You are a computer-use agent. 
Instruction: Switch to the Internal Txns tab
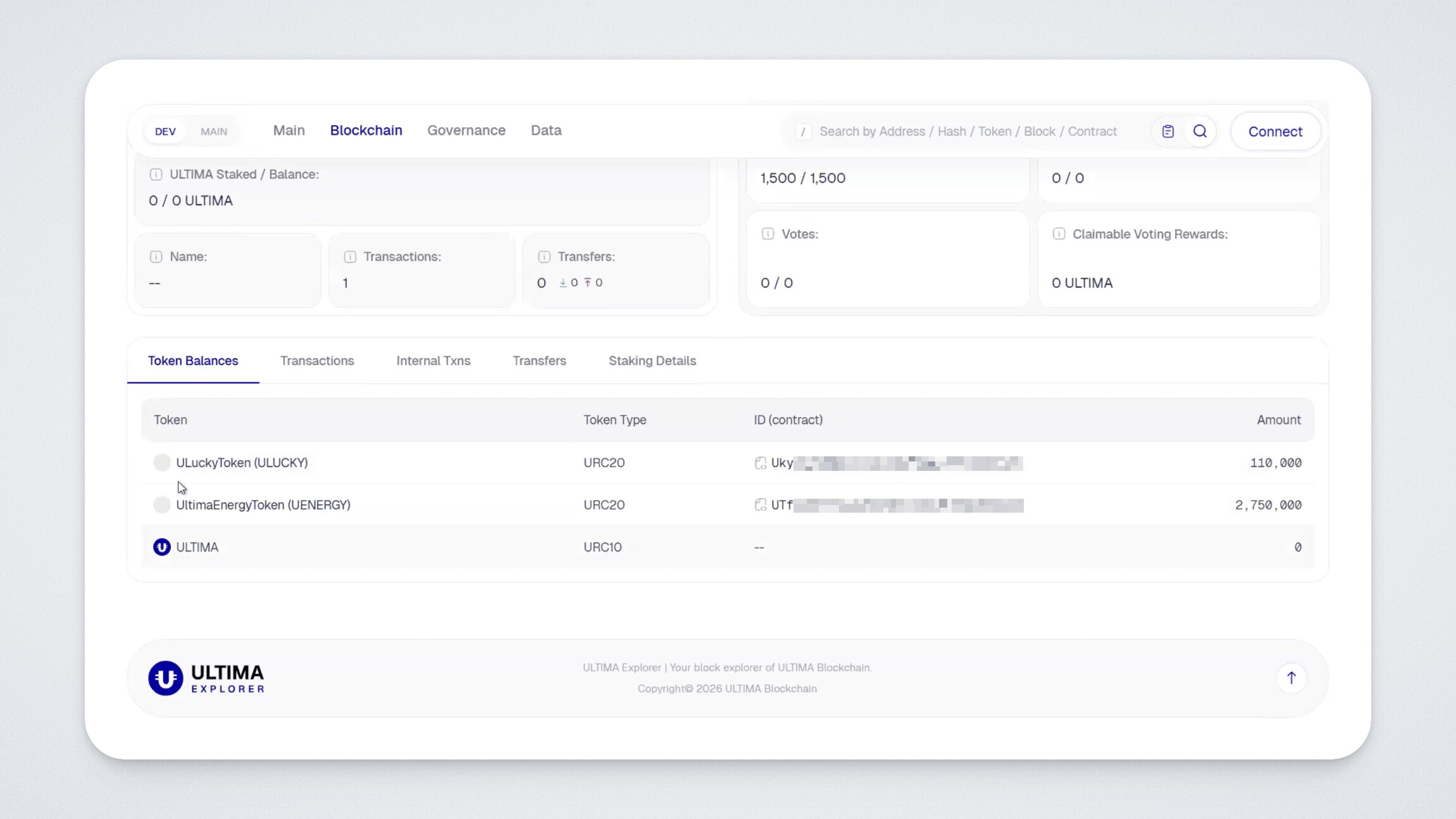click(433, 361)
